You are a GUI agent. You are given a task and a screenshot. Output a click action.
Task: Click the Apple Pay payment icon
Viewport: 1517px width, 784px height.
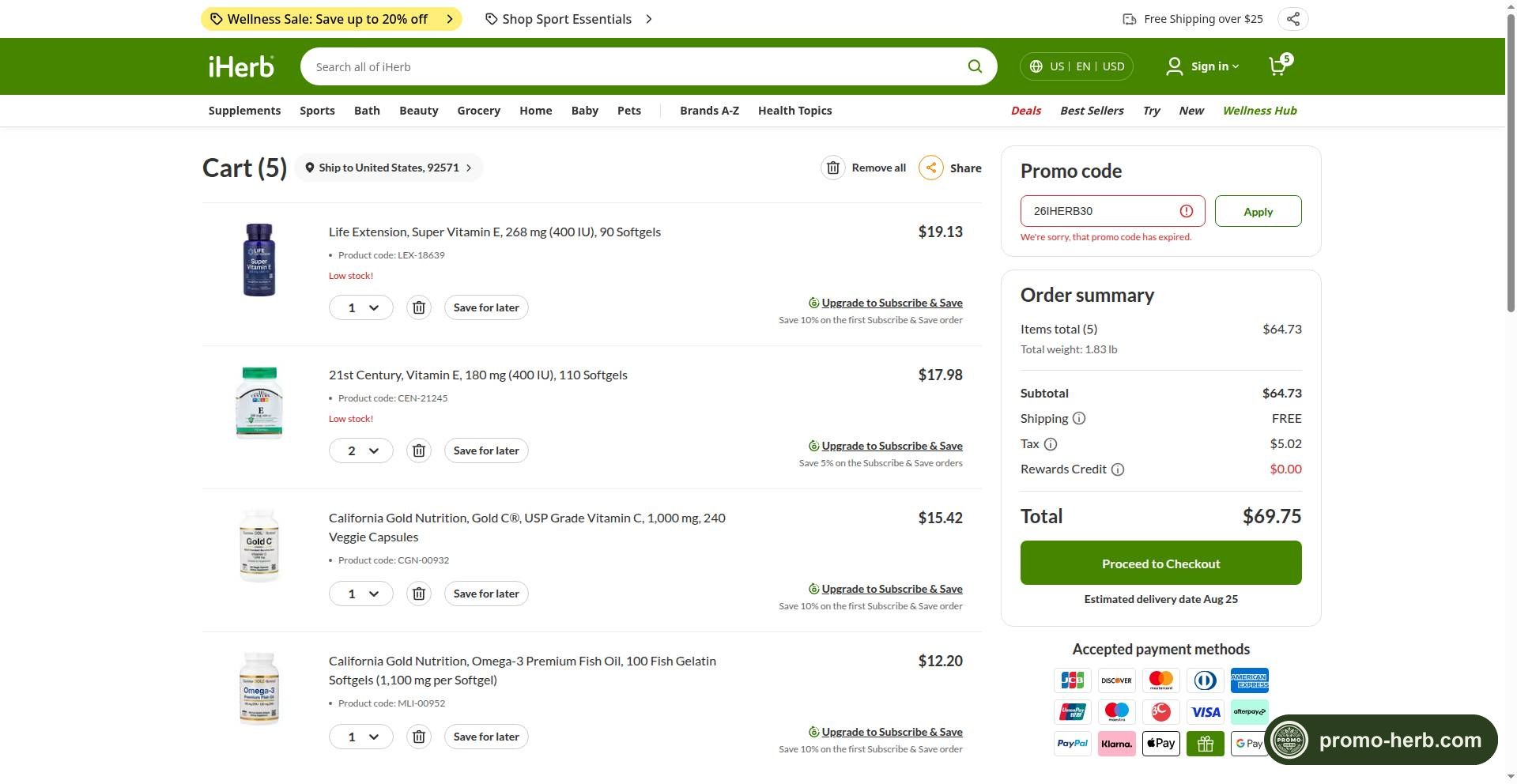(1161, 744)
